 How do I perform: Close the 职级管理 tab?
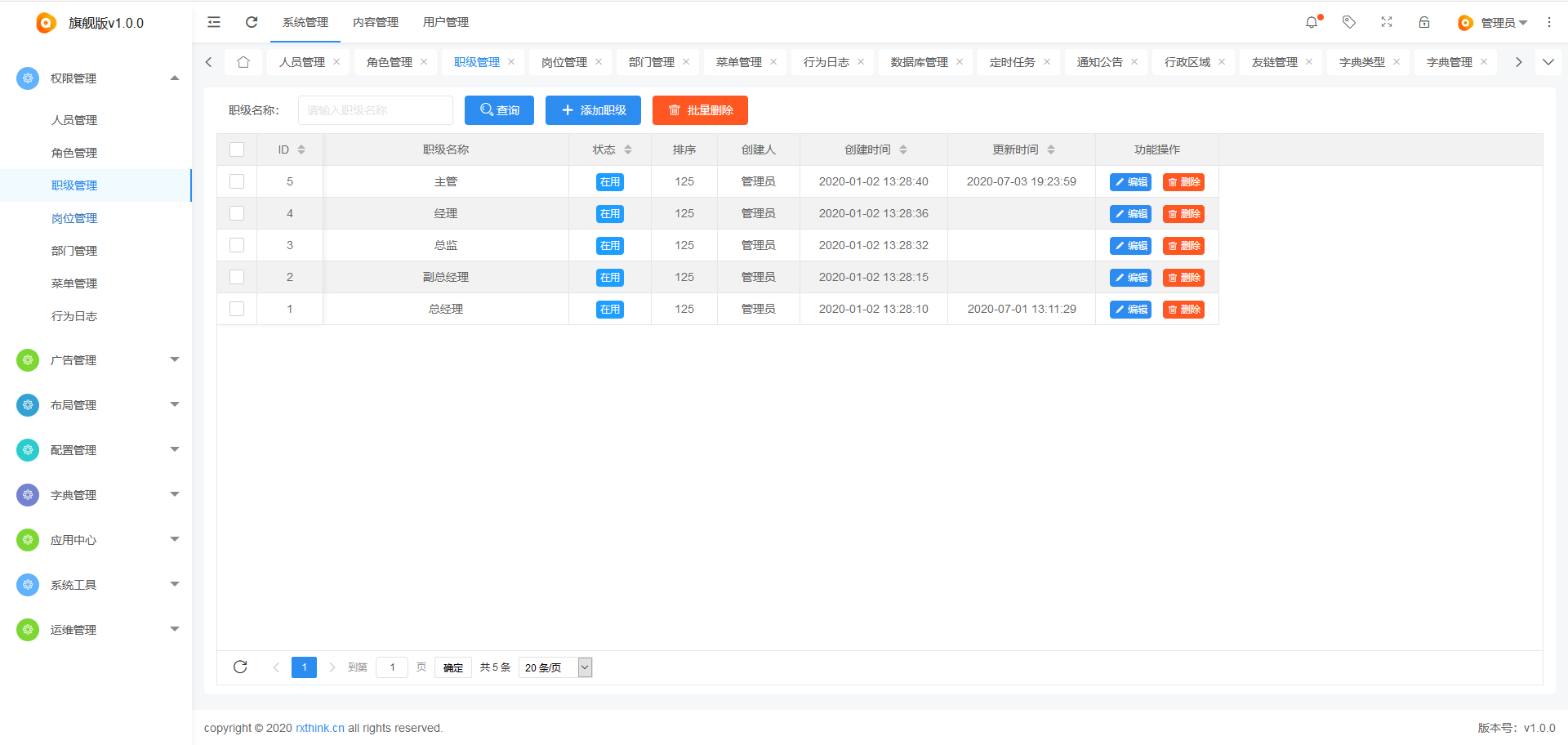tap(511, 62)
